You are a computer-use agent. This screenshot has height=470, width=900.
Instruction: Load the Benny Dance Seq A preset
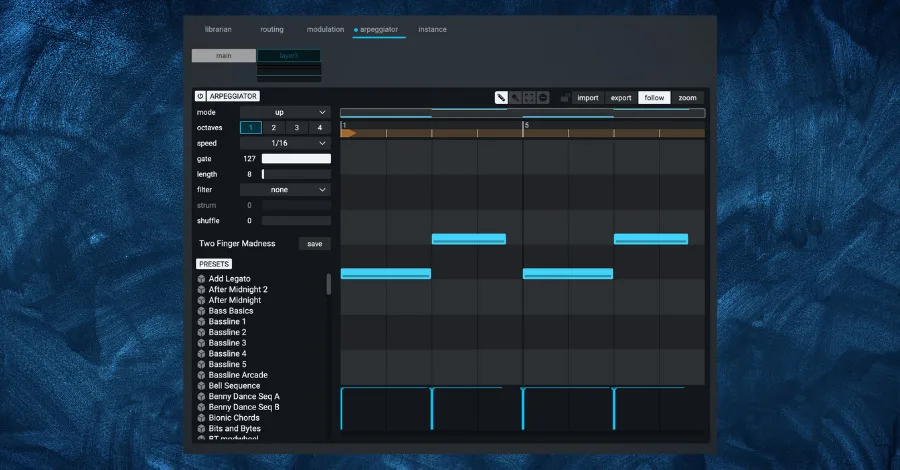coord(244,397)
